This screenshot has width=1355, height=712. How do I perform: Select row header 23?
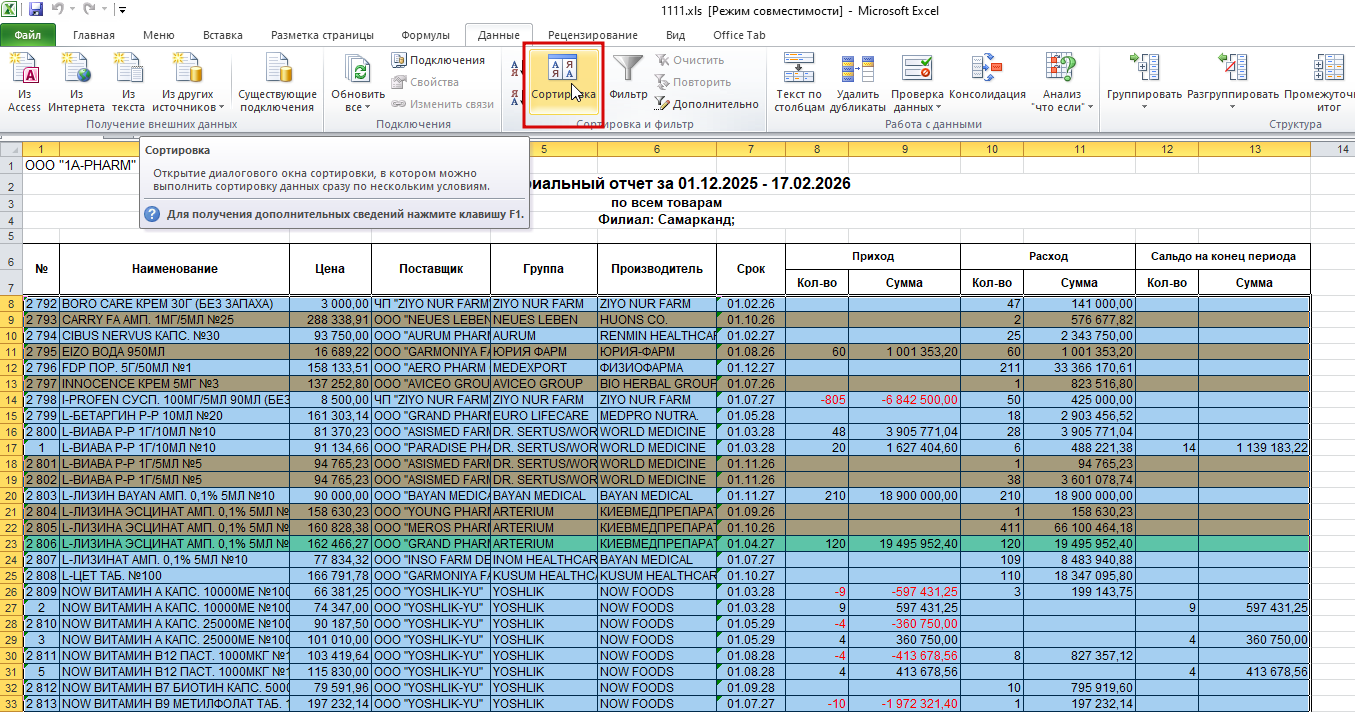click(11, 544)
